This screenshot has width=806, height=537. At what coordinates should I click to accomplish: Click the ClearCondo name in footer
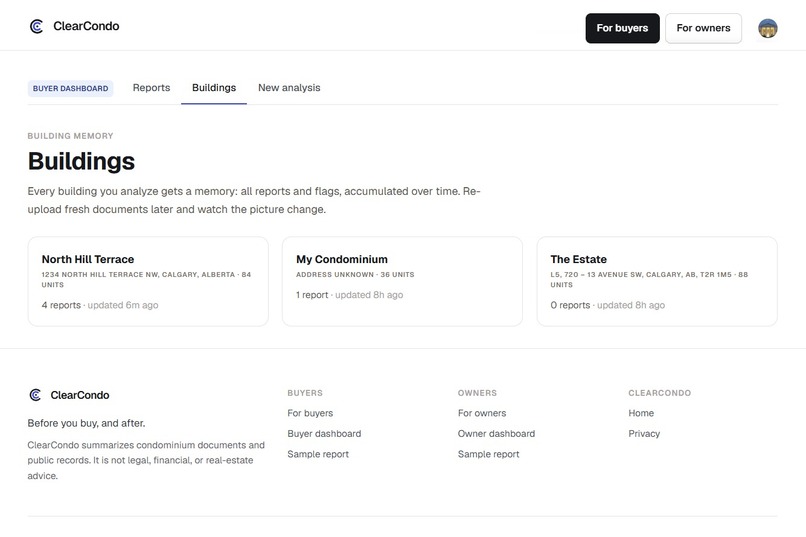coord(80,395)
